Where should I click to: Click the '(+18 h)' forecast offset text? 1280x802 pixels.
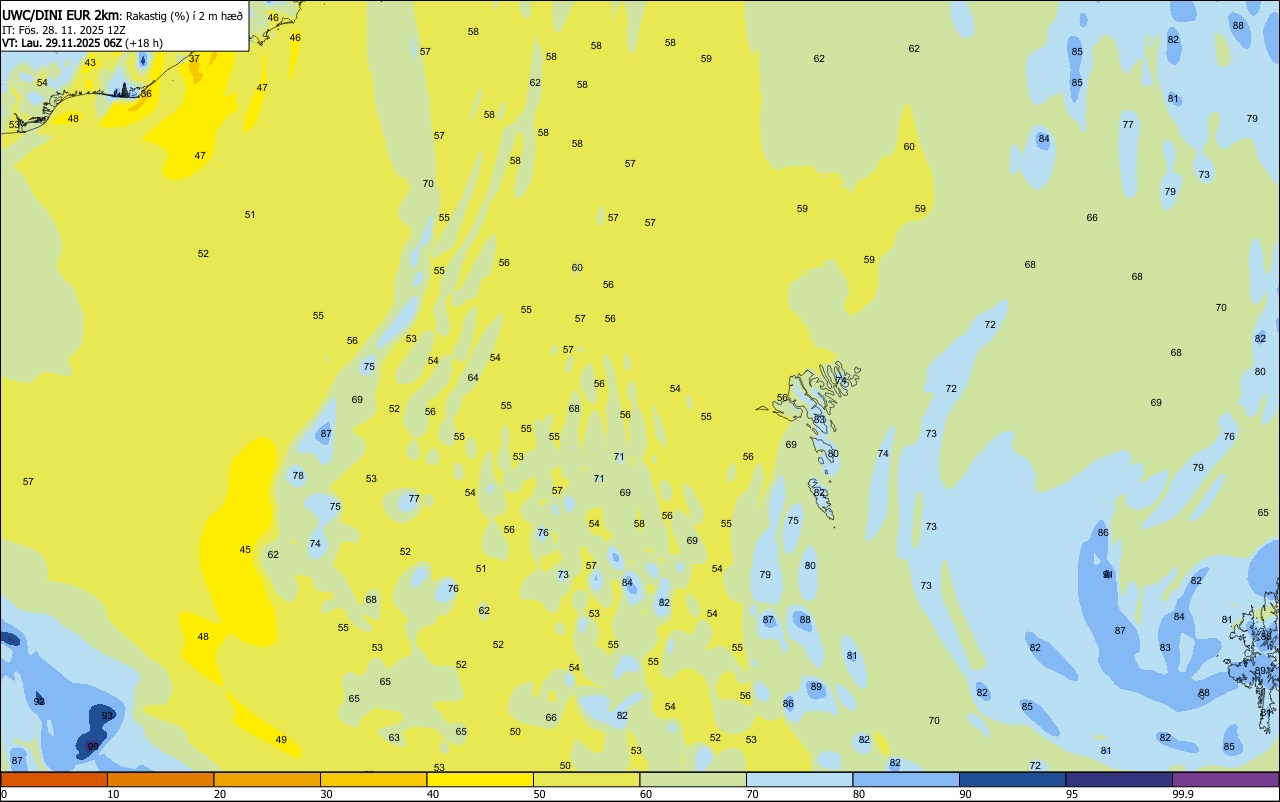pos(144,43)
